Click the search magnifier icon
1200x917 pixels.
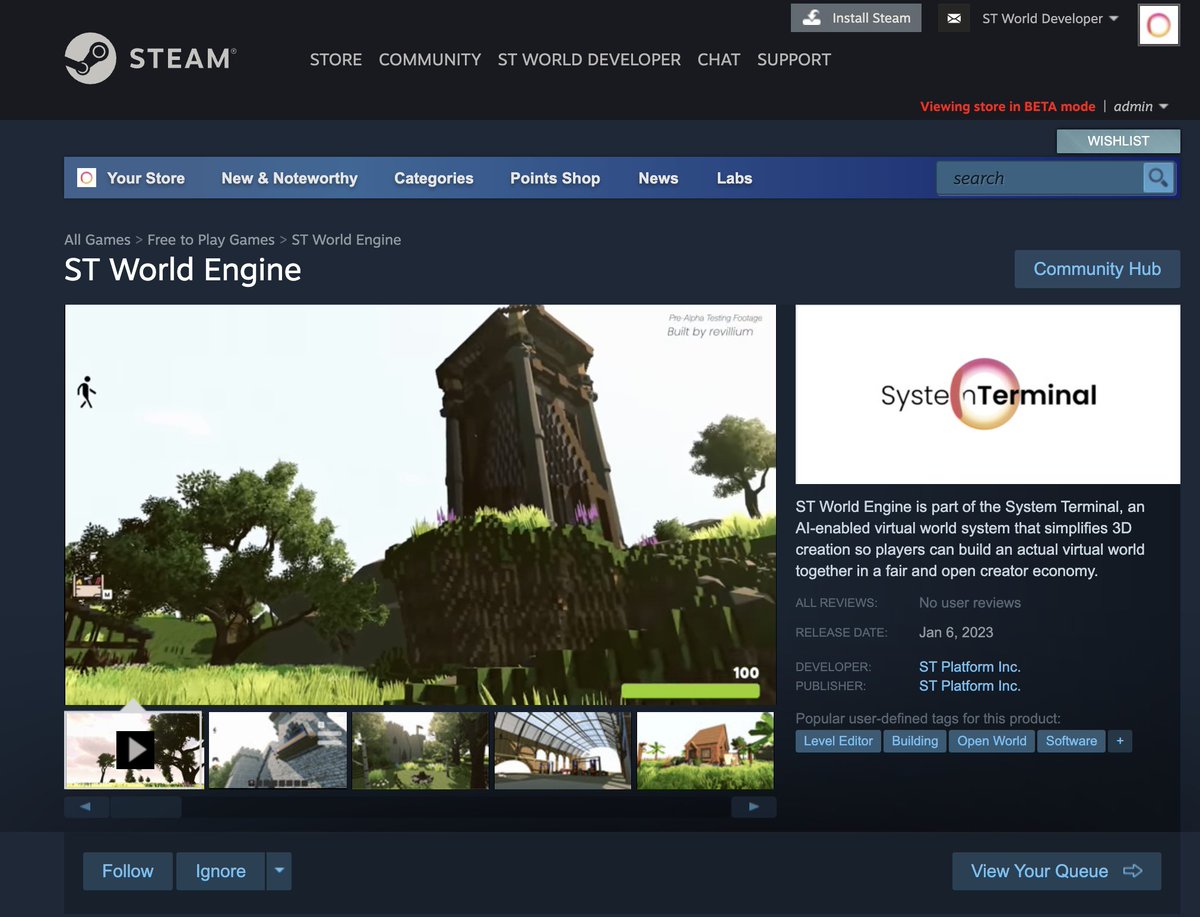(x=1158, y=178)
